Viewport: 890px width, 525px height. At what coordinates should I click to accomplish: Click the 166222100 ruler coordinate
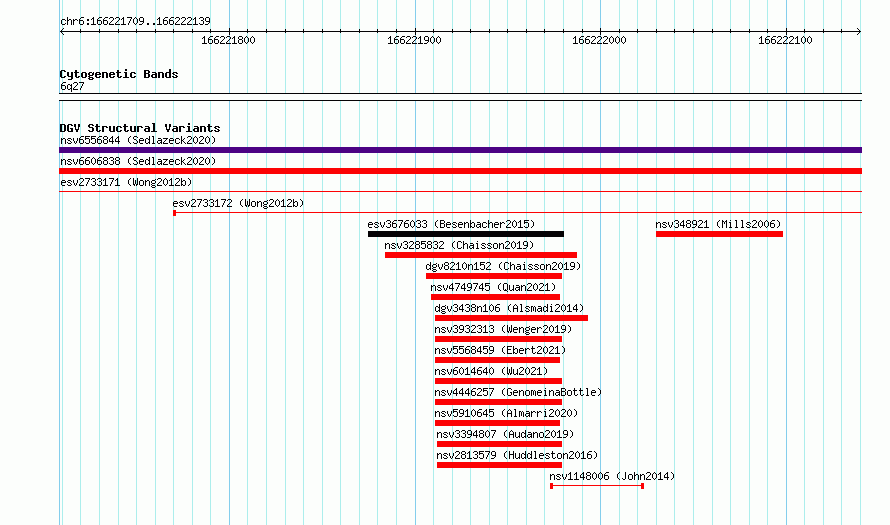point(785,40)
